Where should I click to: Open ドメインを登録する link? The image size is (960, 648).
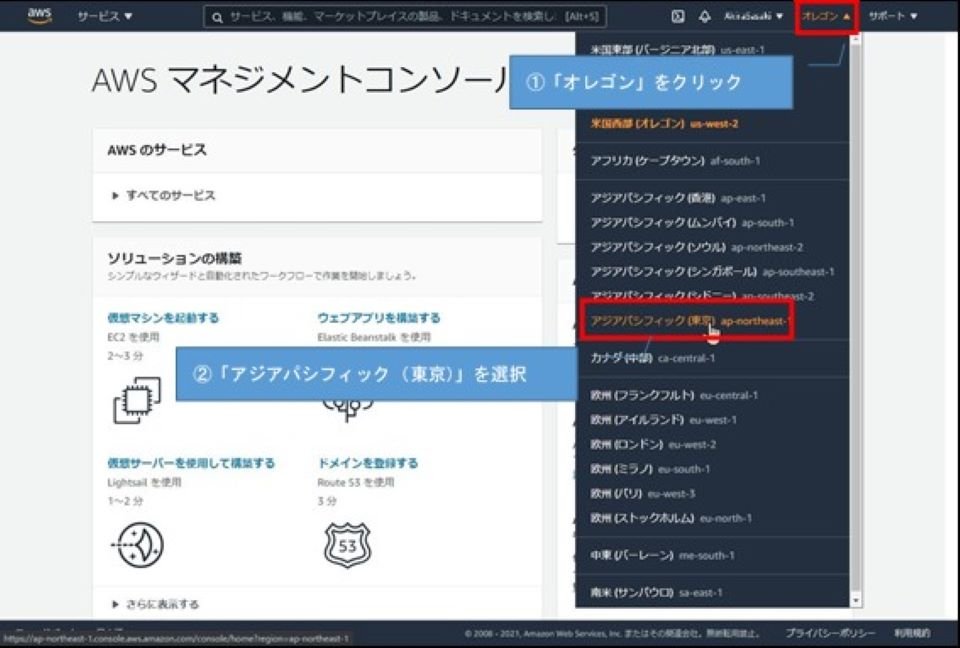pyautogui.click(x=367, y=462)
